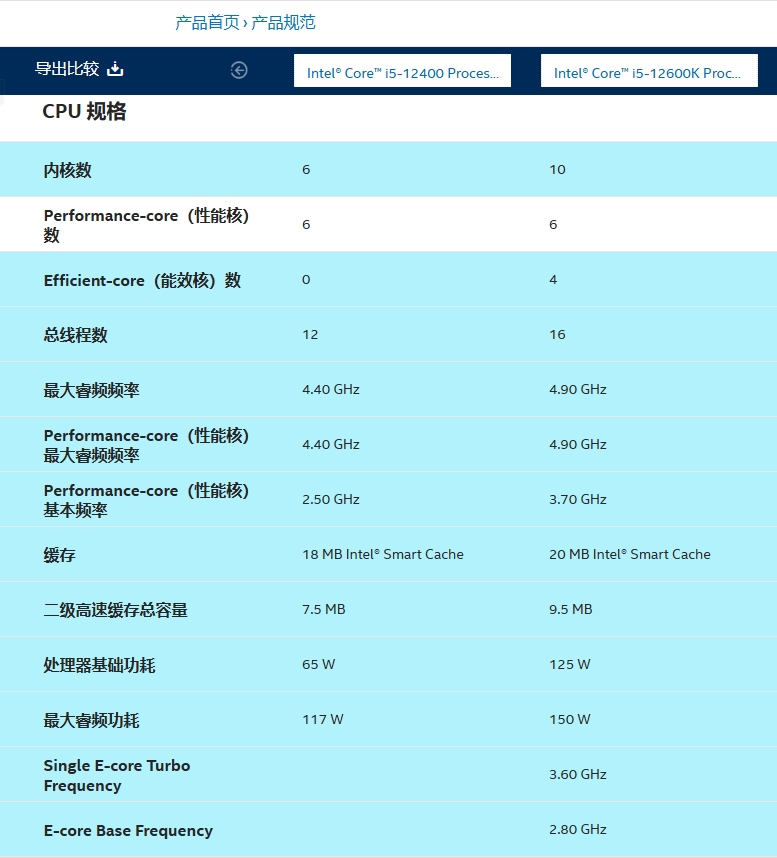The image size is (777, 858).
Task: Select the 65 W base power value
Action: [318, 664]
